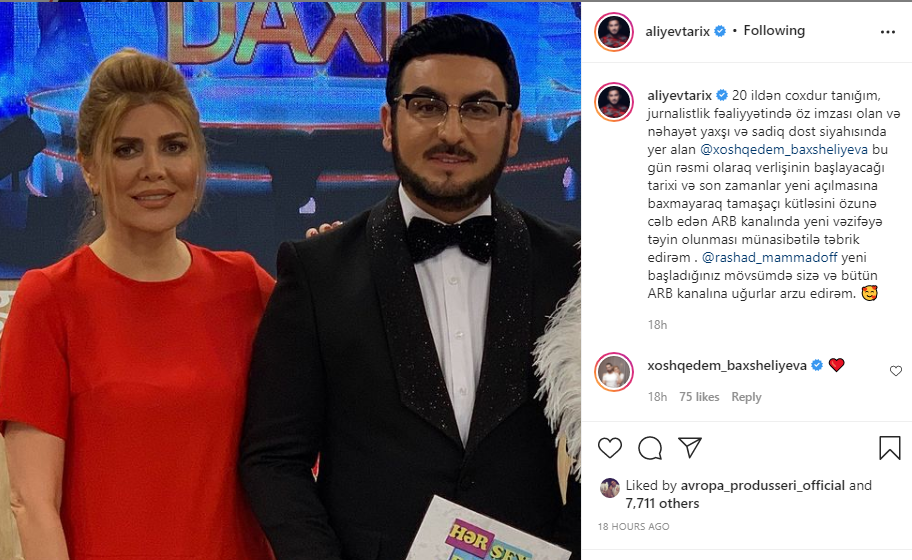Open the small avatar beside Liked by
Image resolution: width=912 pixels, height=560 pixels.
click(x=610, y=487)
